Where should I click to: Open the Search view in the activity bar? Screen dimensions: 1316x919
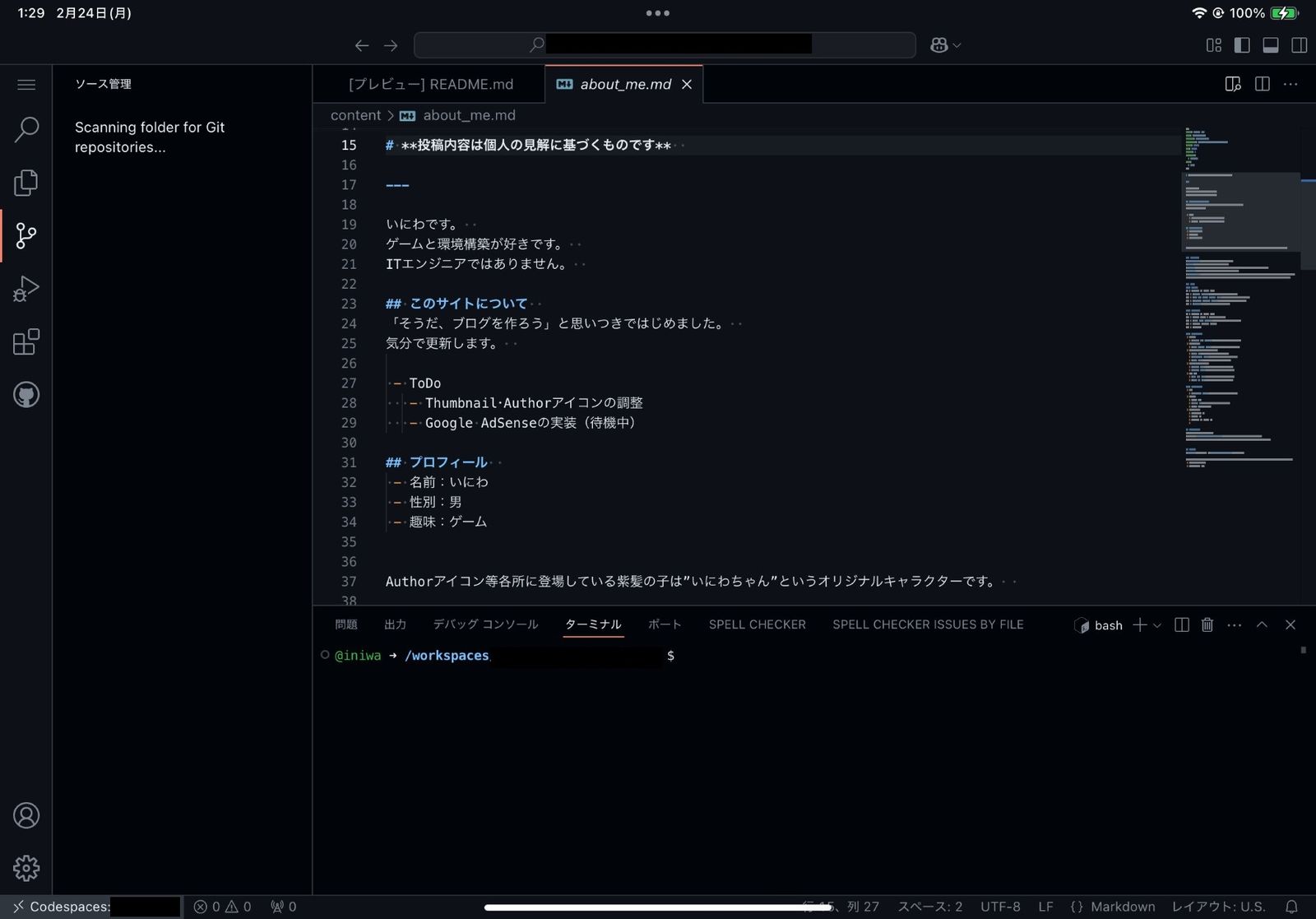coord(26,129)
